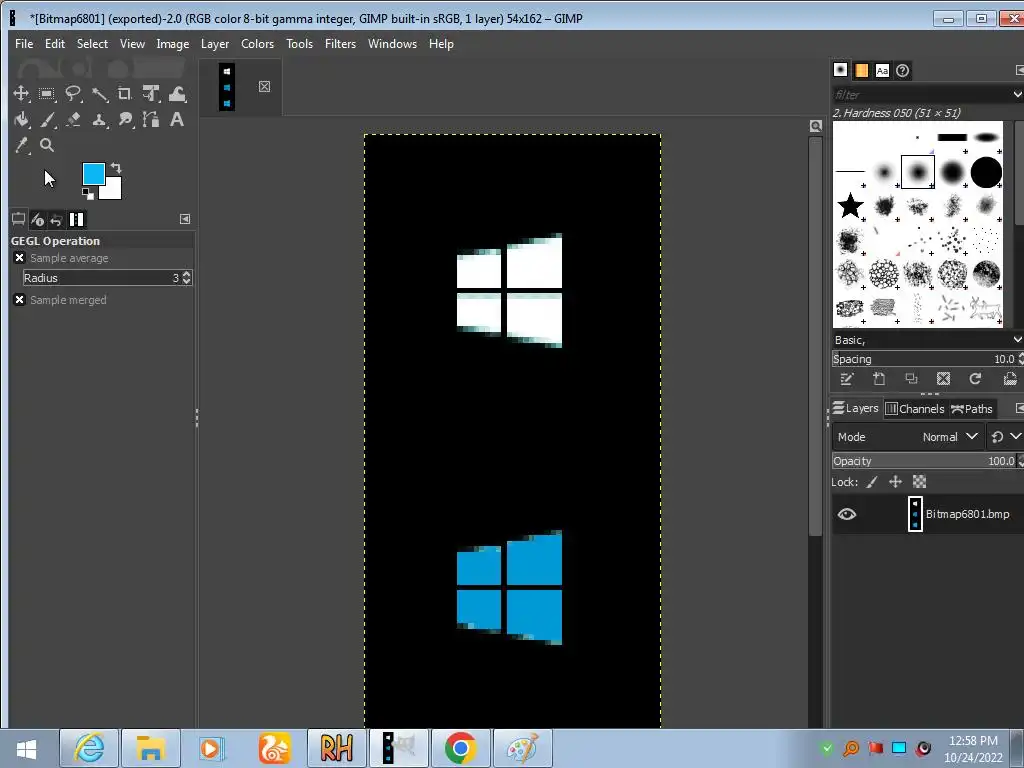Open the Tool Options tab

tap(18, 219)
